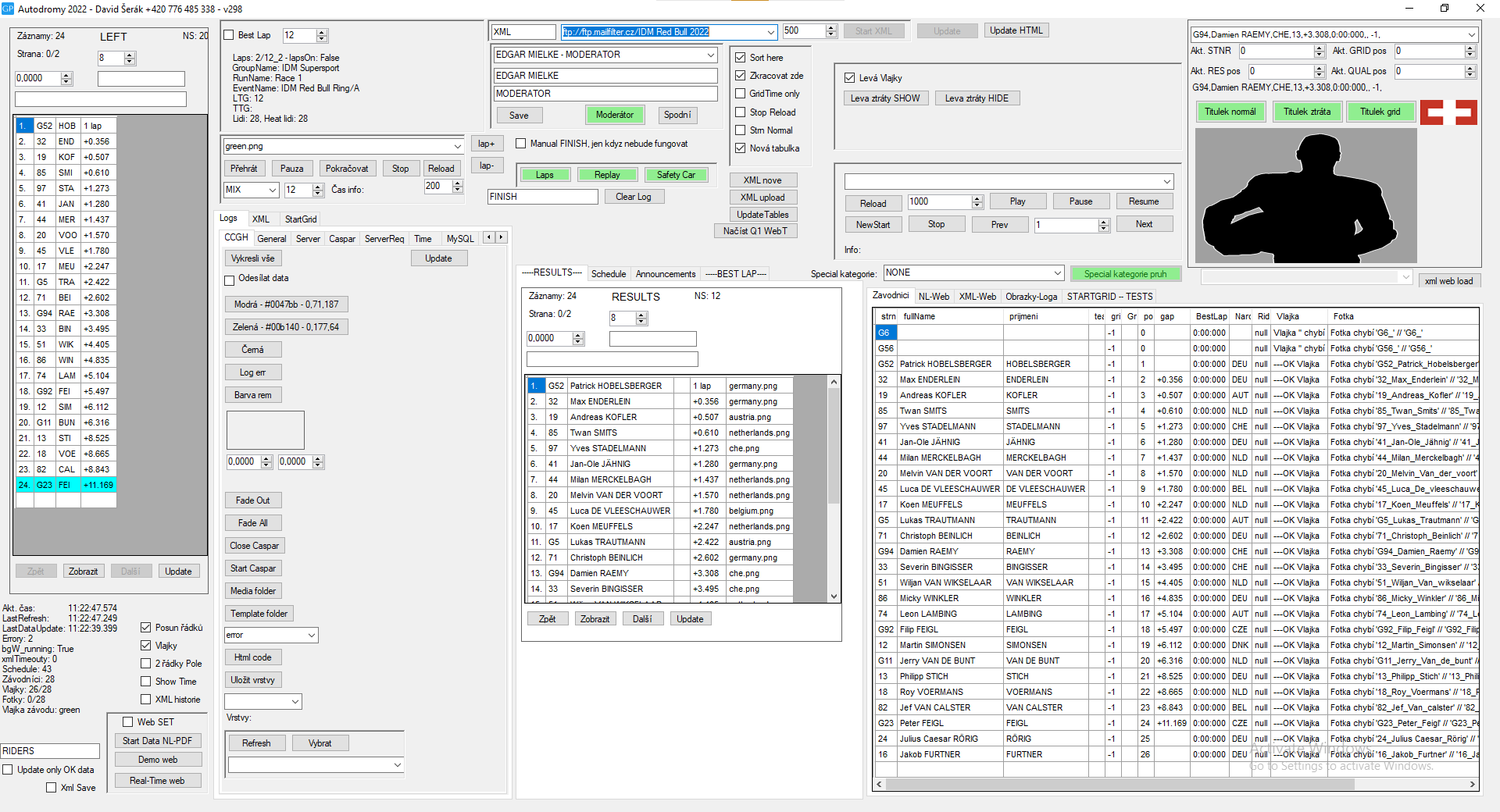Click Damien RAEMY row in Zavodnici table
This screenshot has height=812, width=1500.
(1177, 551)
